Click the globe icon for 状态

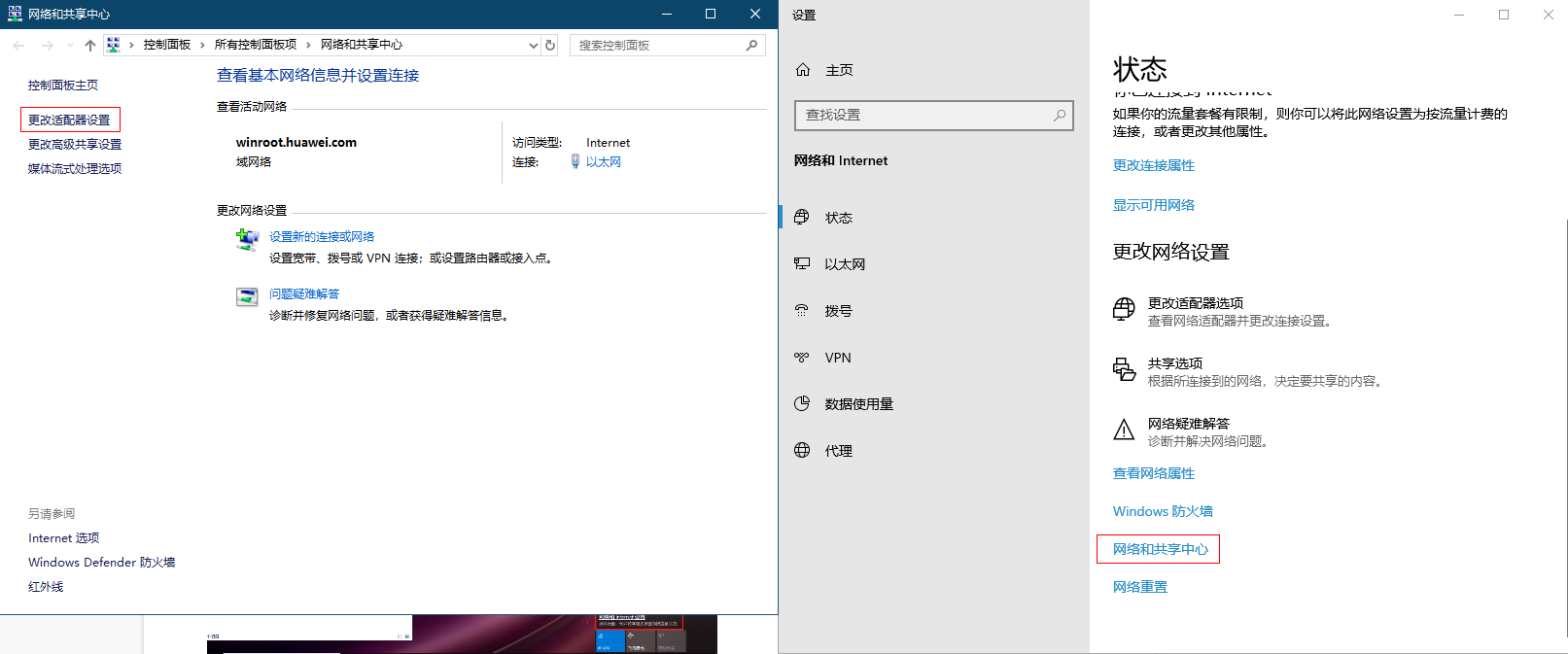pos(802,218)
